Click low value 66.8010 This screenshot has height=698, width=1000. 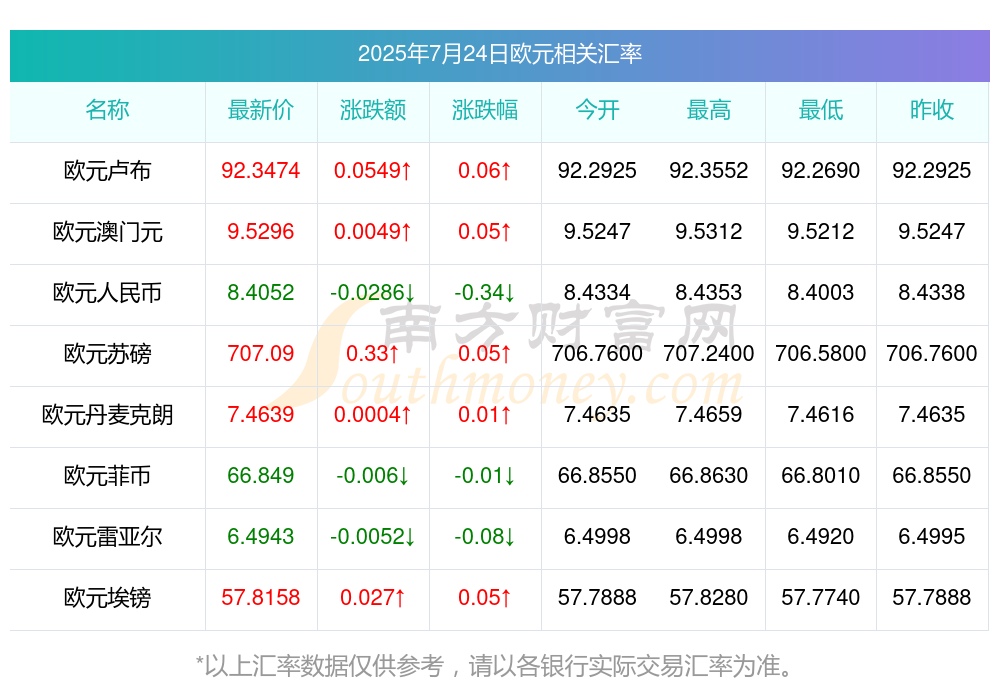(821, 475)
